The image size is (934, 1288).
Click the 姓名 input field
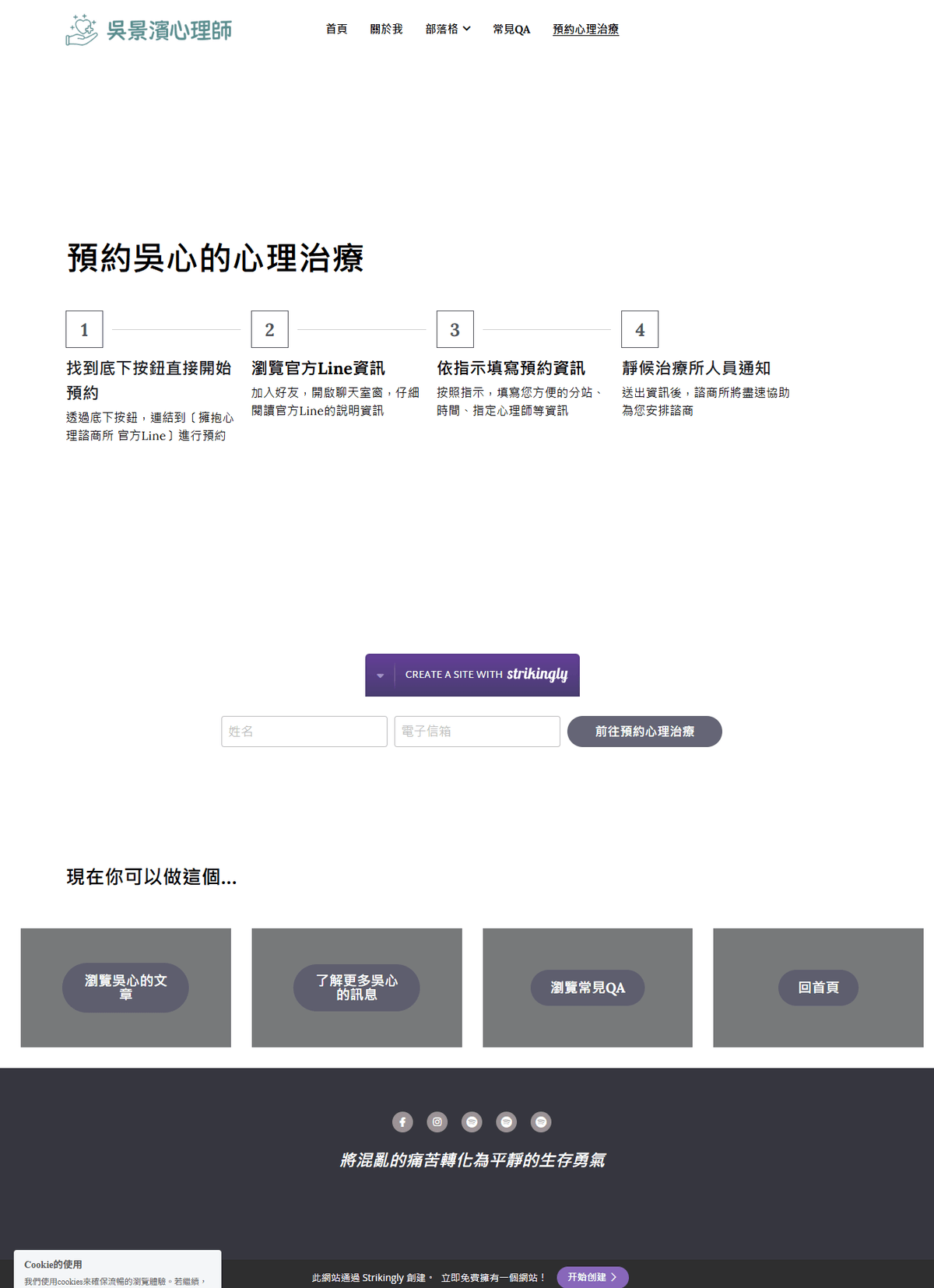tap(304, 732)
